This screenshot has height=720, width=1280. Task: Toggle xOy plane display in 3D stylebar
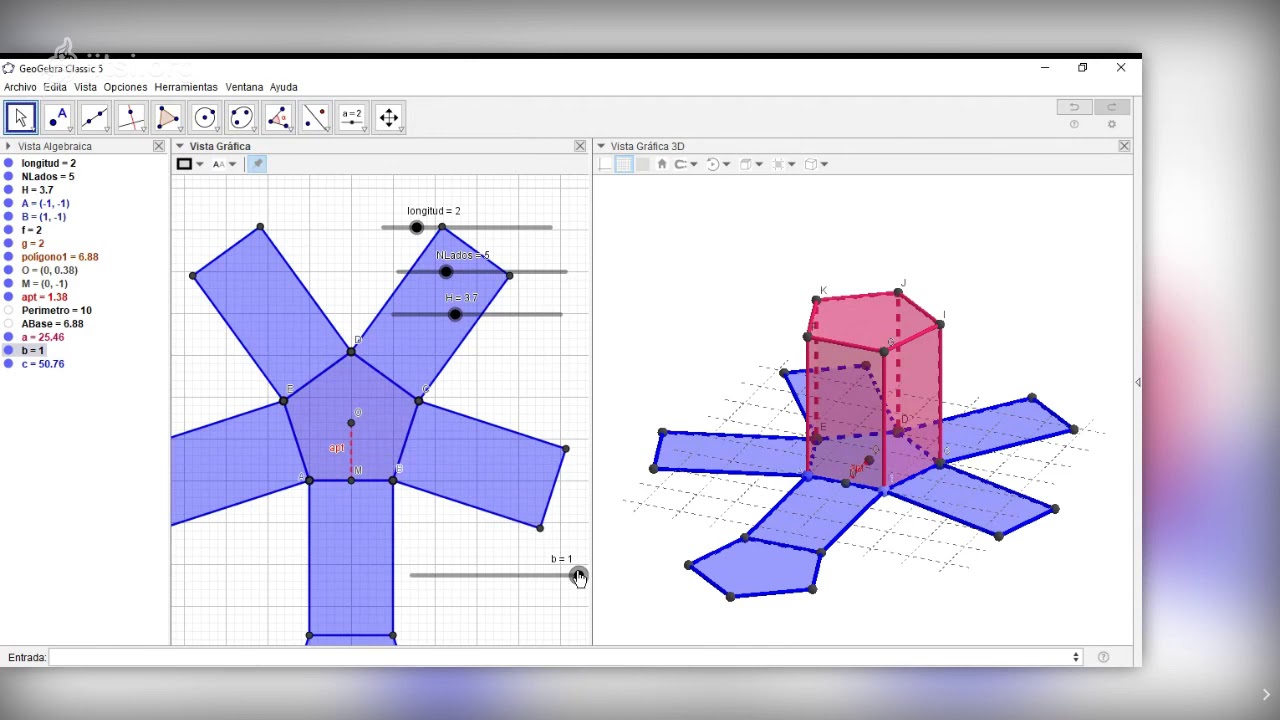(x=642, y=164)
